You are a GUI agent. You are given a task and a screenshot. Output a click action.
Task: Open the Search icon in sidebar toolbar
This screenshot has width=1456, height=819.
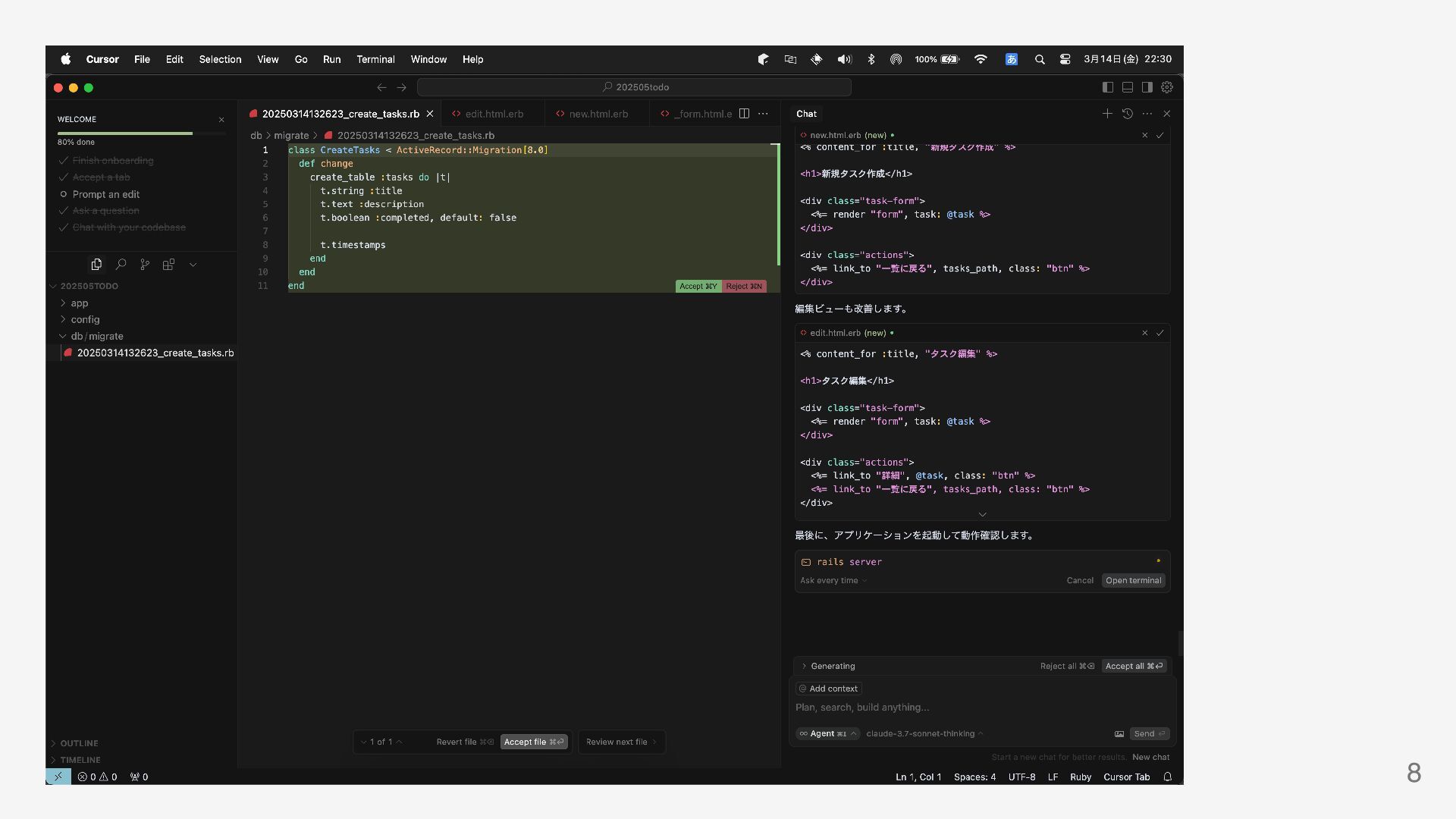point(121,265)
